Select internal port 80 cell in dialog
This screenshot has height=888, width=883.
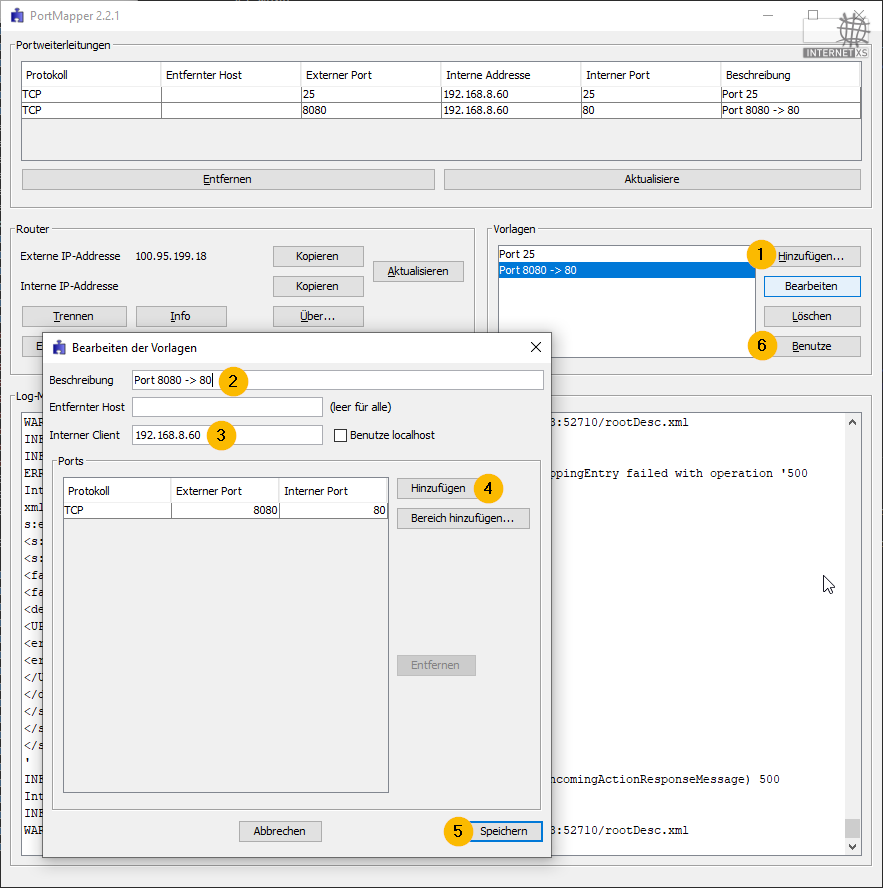[334, 510]
